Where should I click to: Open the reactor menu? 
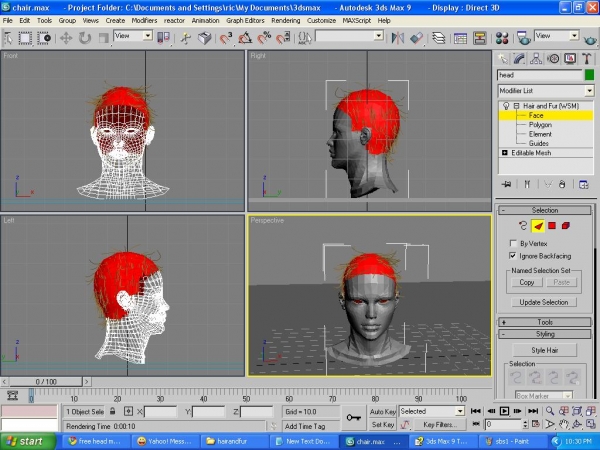point(174,21)
